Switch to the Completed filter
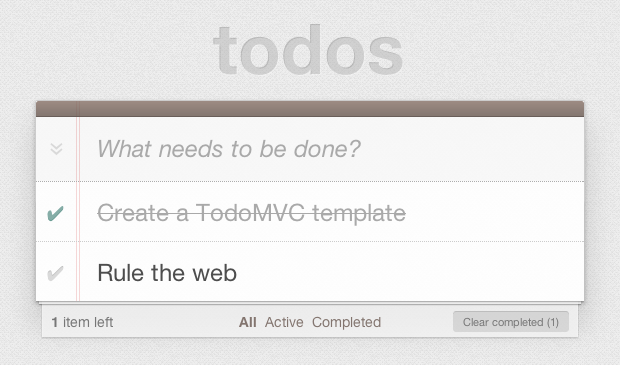The image size is (620, 365). (x=346, y=322)
